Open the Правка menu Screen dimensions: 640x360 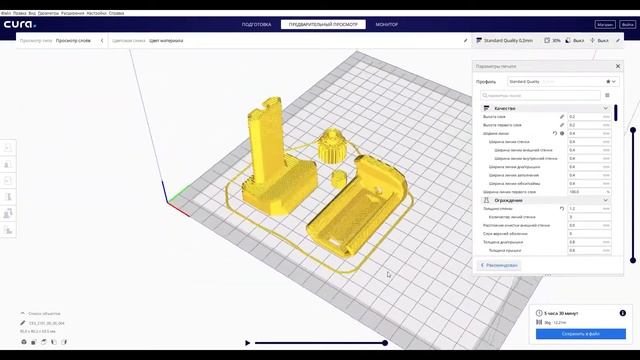(x=20, y=13)
